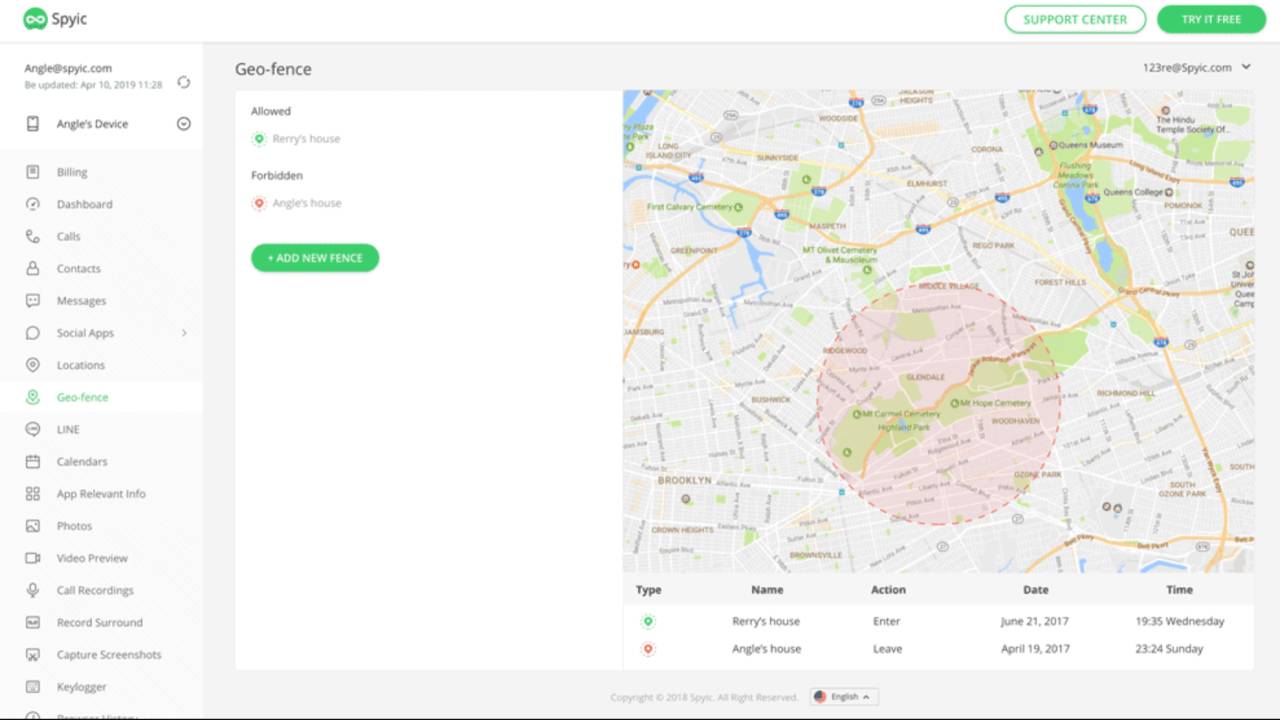Click the Photos image icon
The height and width of the screenshot is (720, 1280).
(x=33, y=526)
